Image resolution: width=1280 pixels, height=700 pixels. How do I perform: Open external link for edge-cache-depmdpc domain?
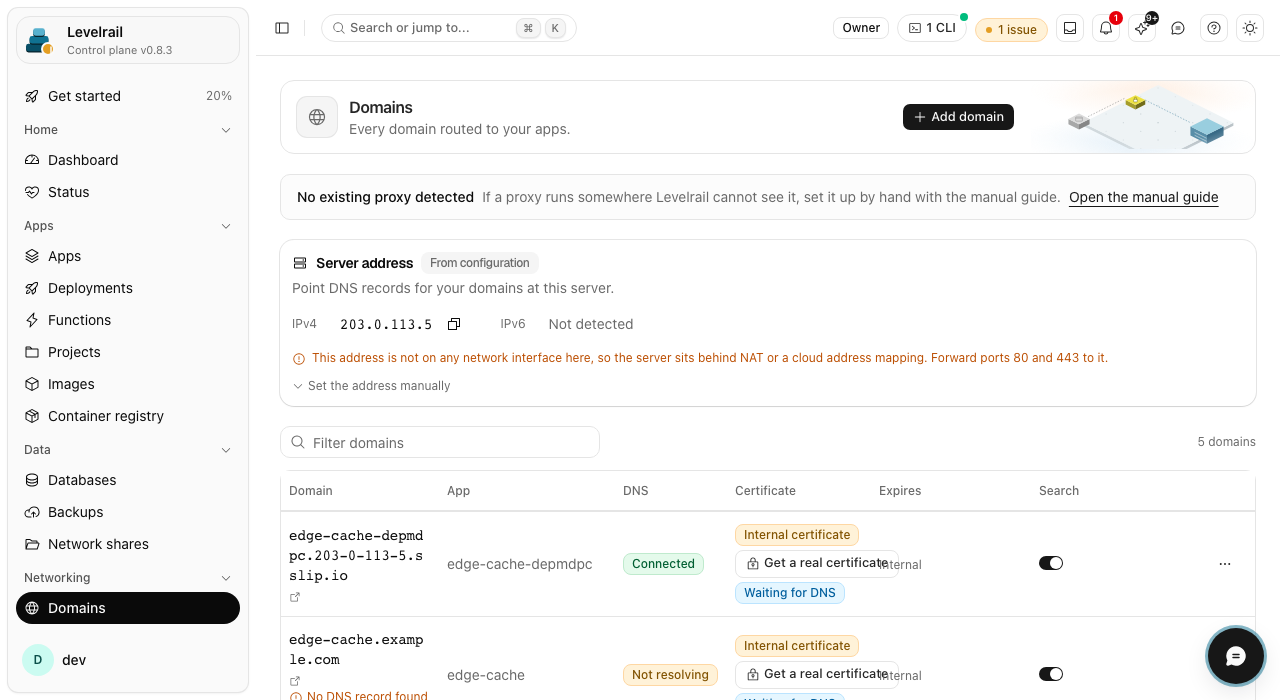295,597
